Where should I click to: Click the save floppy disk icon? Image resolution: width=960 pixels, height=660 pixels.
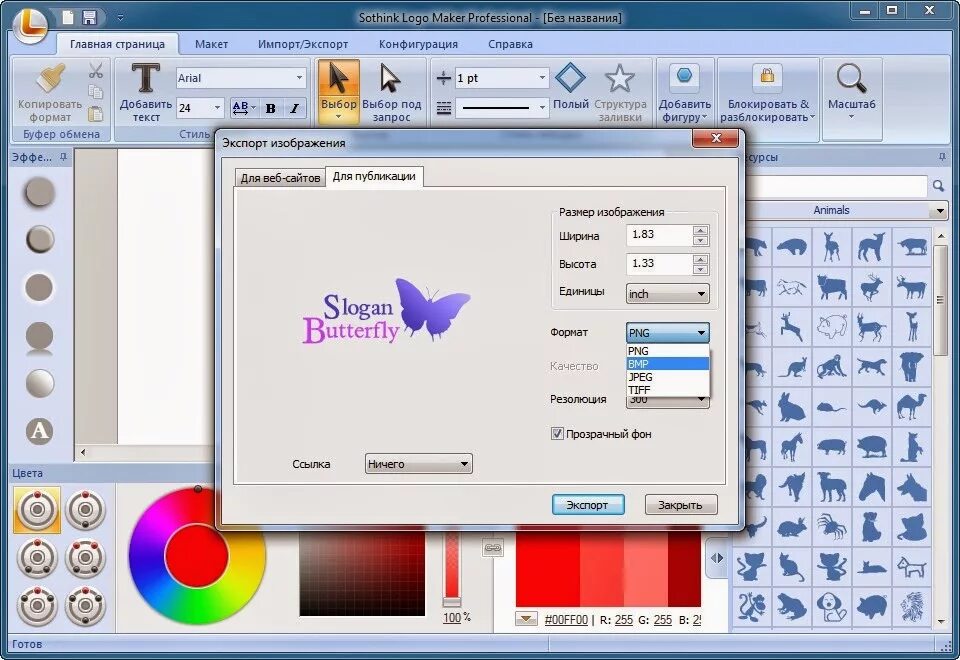pyautogui.click(x=89, y=17)
